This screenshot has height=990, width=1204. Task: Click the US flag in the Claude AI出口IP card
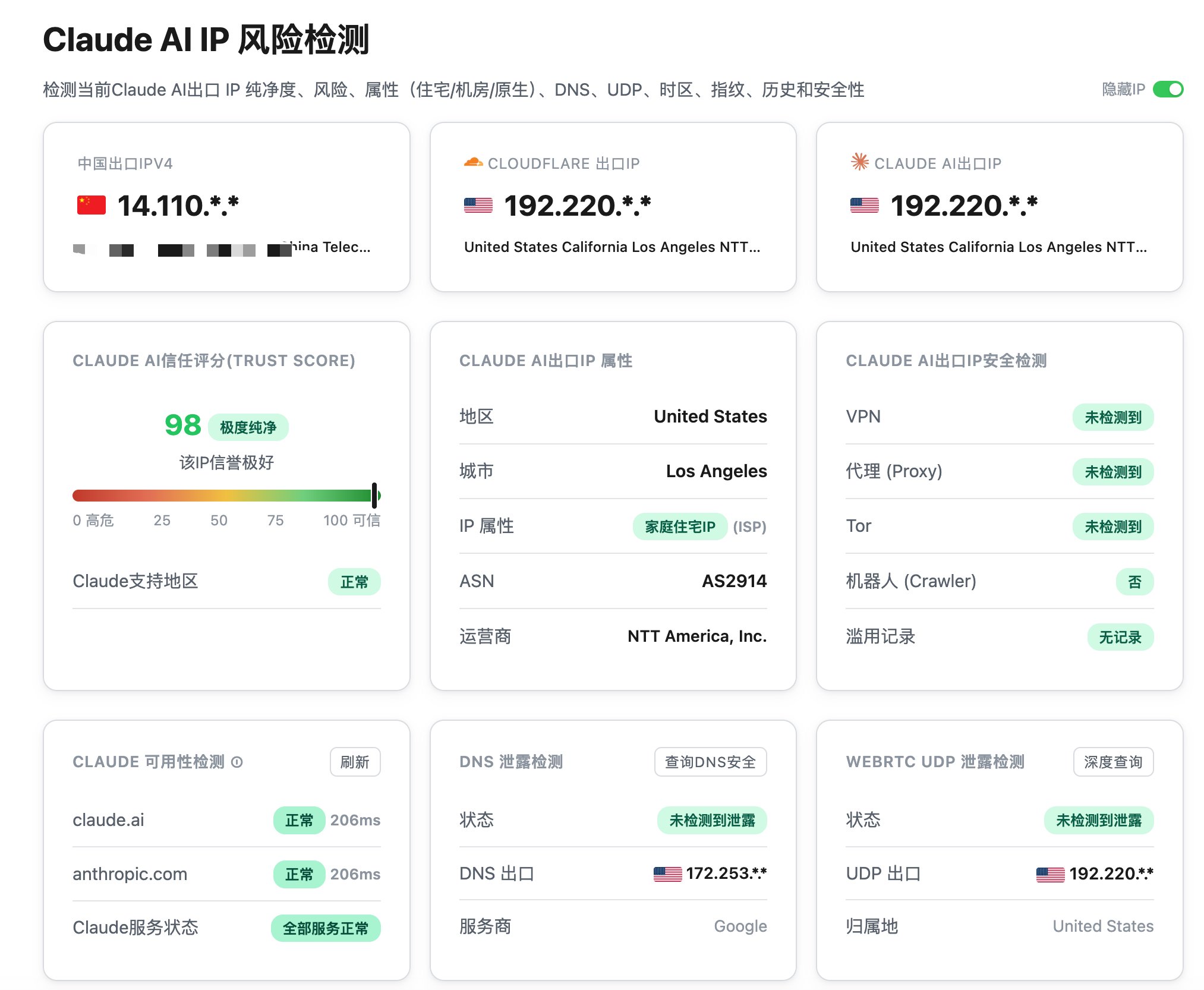point(864,206)
